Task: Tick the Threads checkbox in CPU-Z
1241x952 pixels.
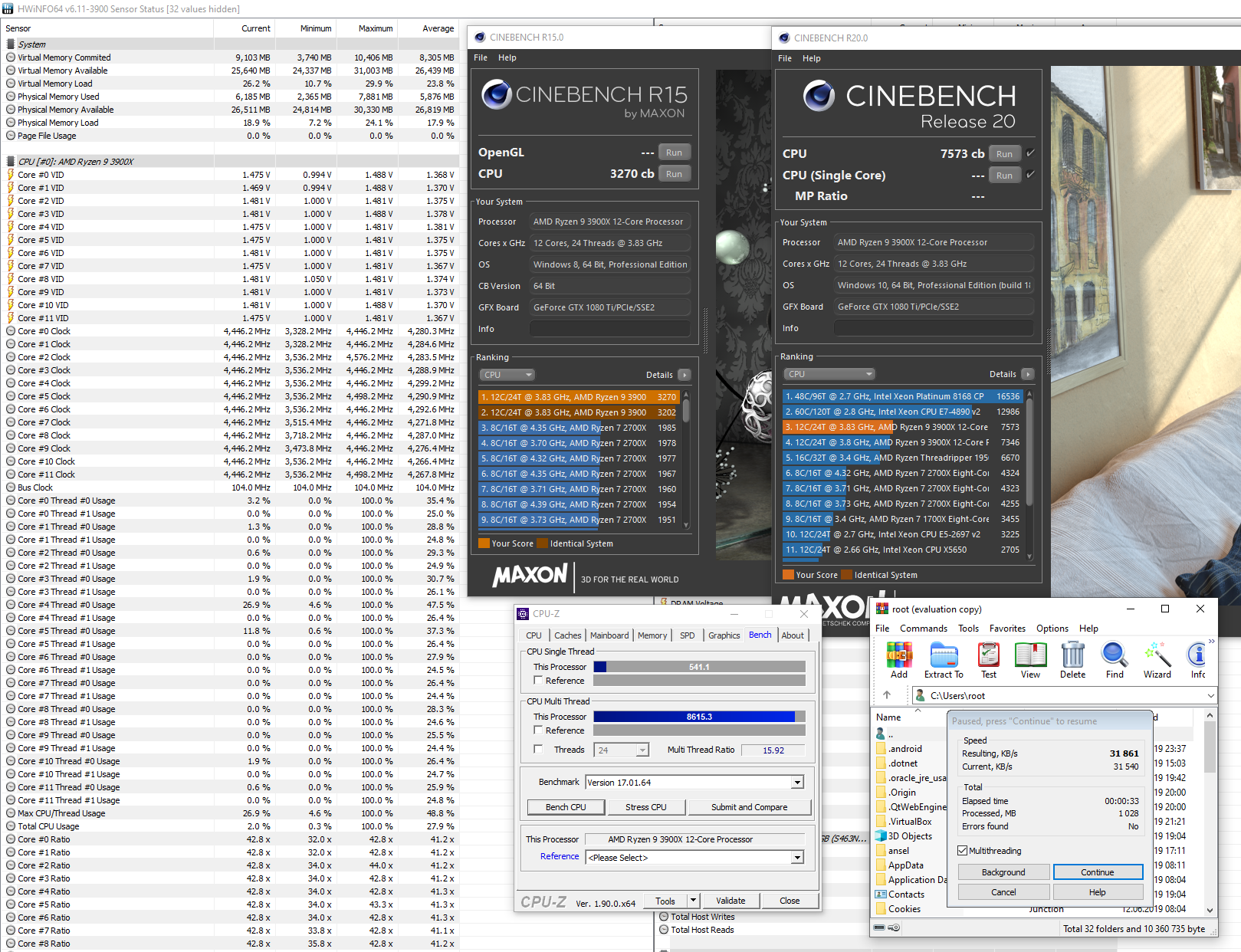Action: tap(539, 750)
